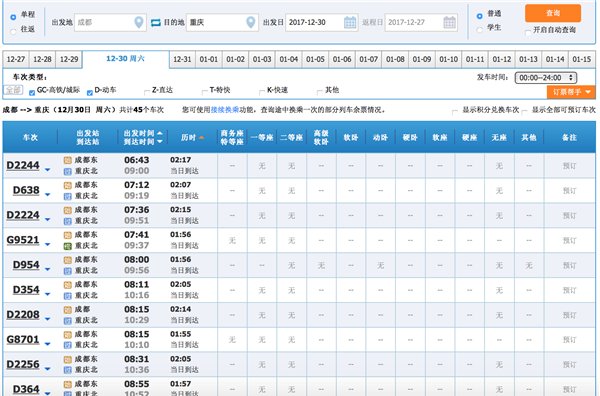Click terminal station icon for D638
Viewport: 600px width, 396px height.
[x=68, y=196]
